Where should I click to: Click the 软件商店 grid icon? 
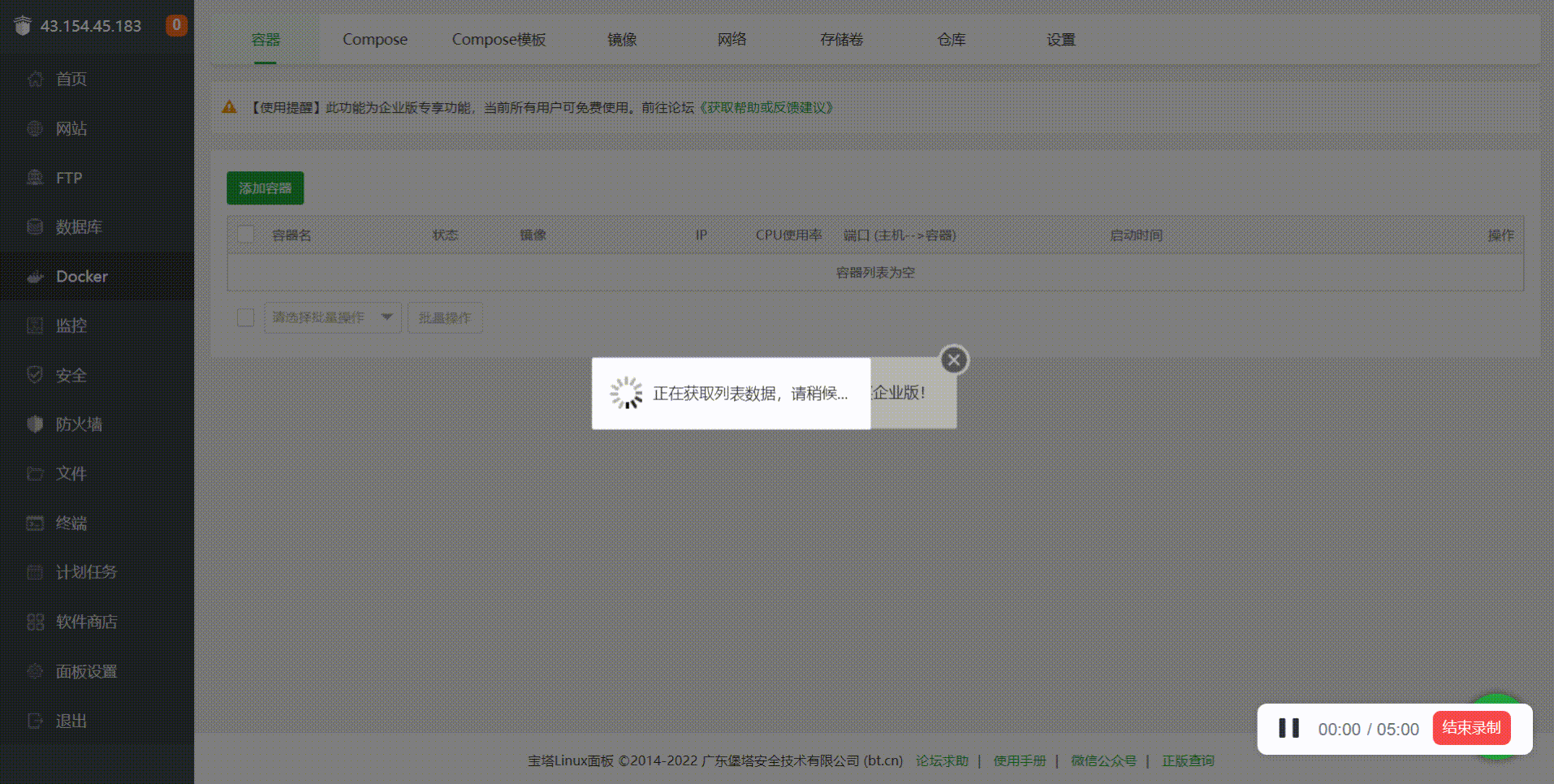click(35, 622)
